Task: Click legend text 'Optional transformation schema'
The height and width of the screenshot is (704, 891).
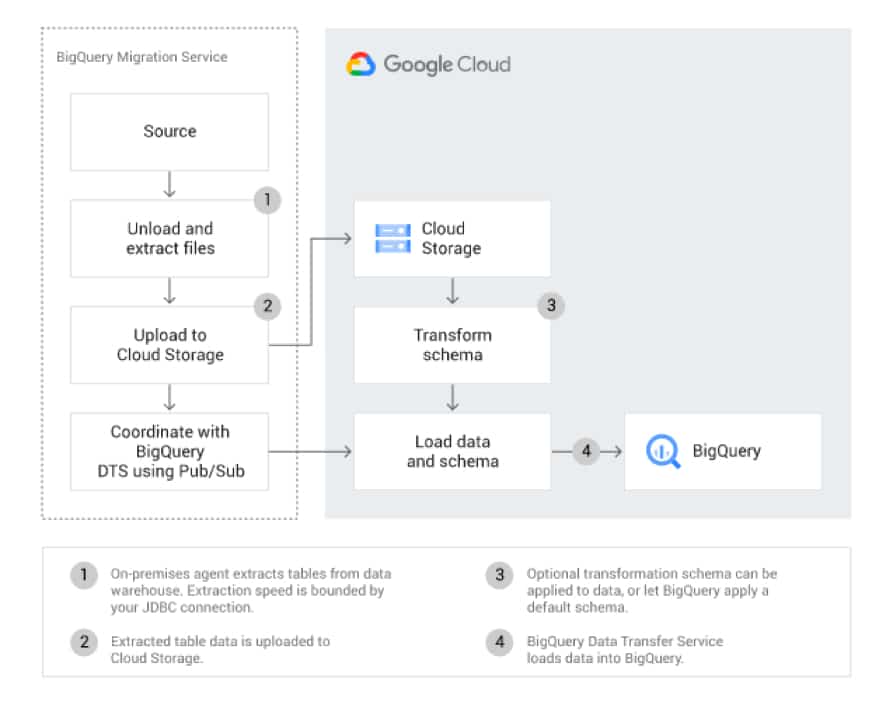Action: pos(652,590)
